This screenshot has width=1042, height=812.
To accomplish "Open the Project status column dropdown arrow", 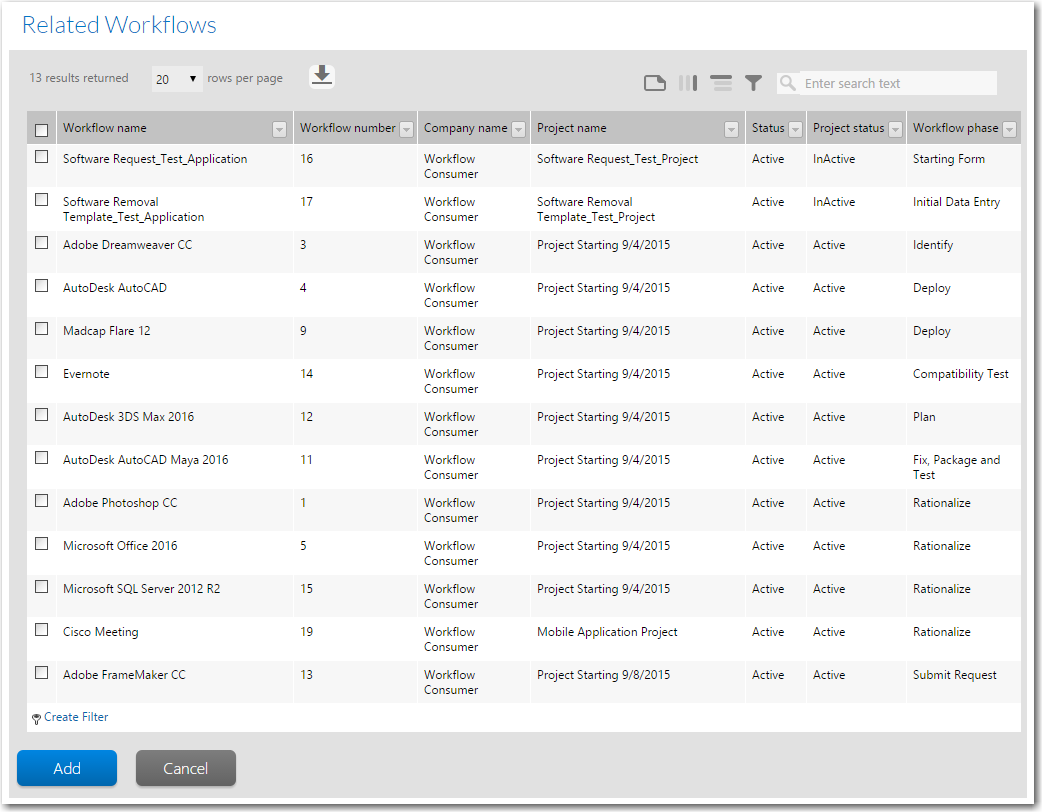I will pyautogui.click(x=896, y=130).
